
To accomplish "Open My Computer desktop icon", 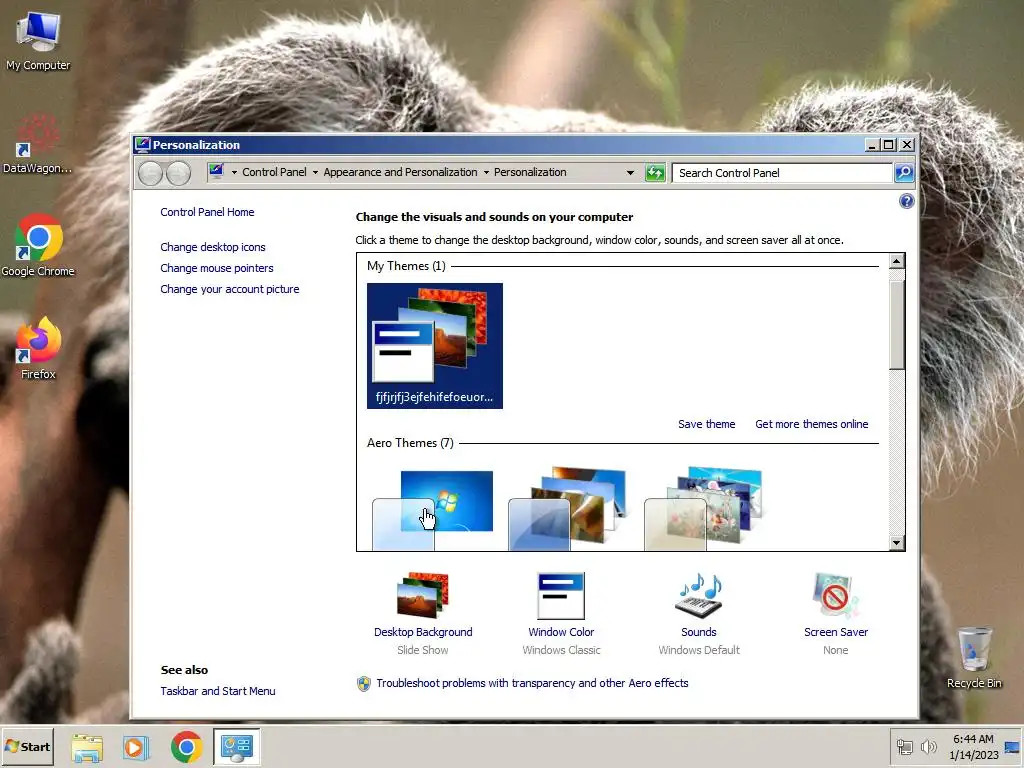I will click(38, 42).
